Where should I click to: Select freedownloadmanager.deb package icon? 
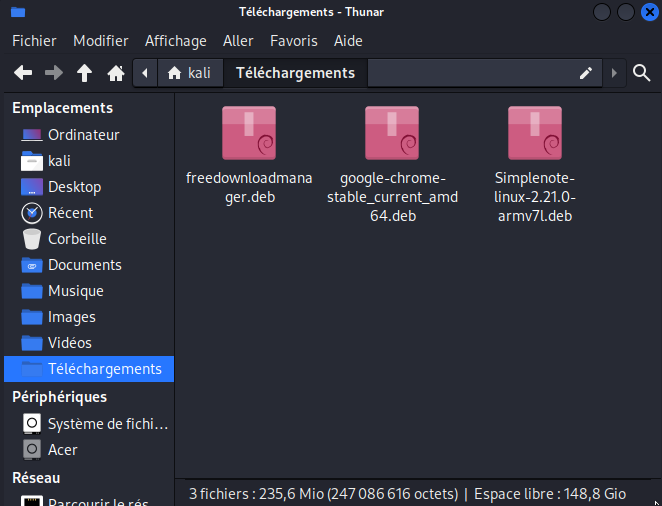(249, 133)
